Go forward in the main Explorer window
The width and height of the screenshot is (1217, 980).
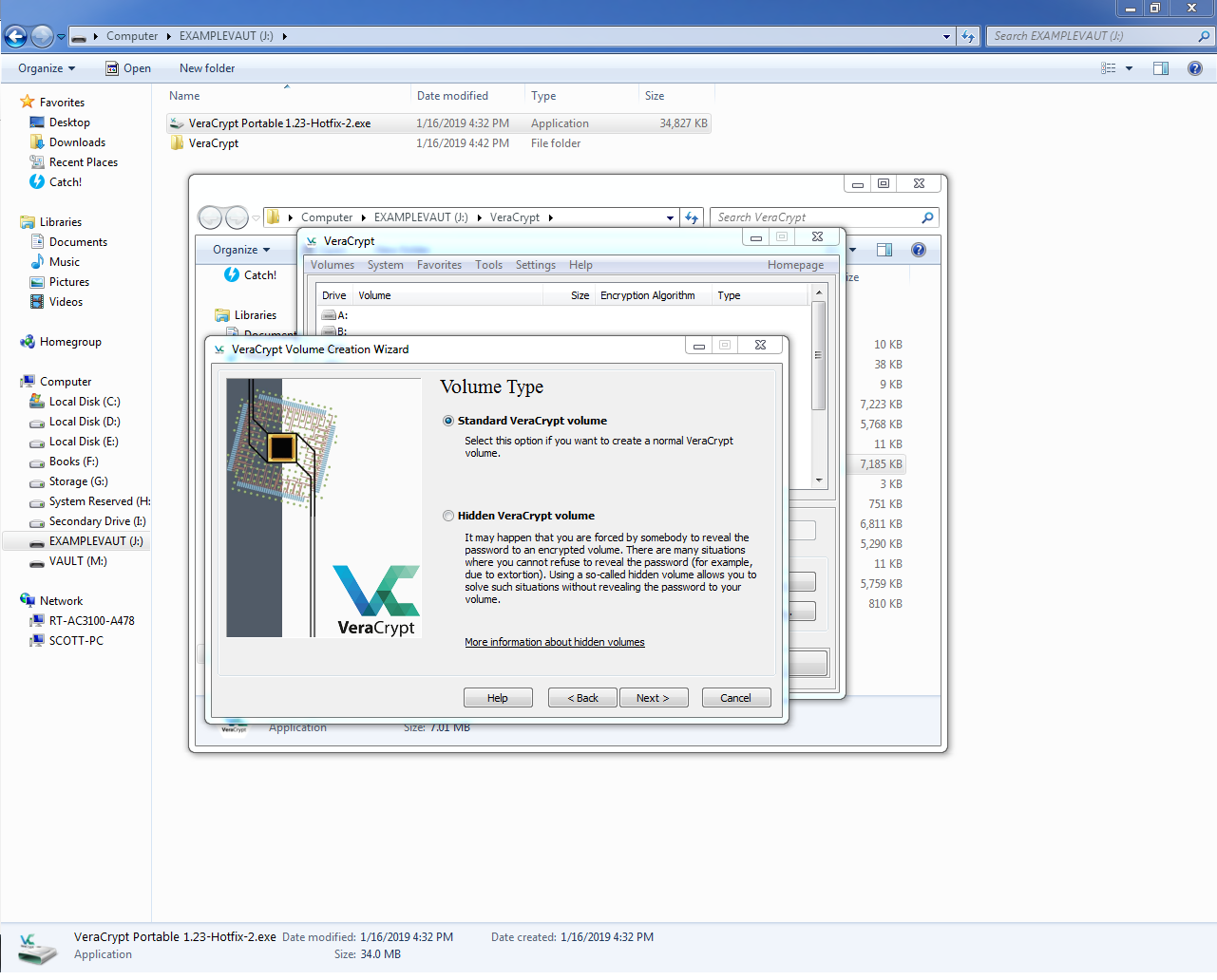click(42, 36)
